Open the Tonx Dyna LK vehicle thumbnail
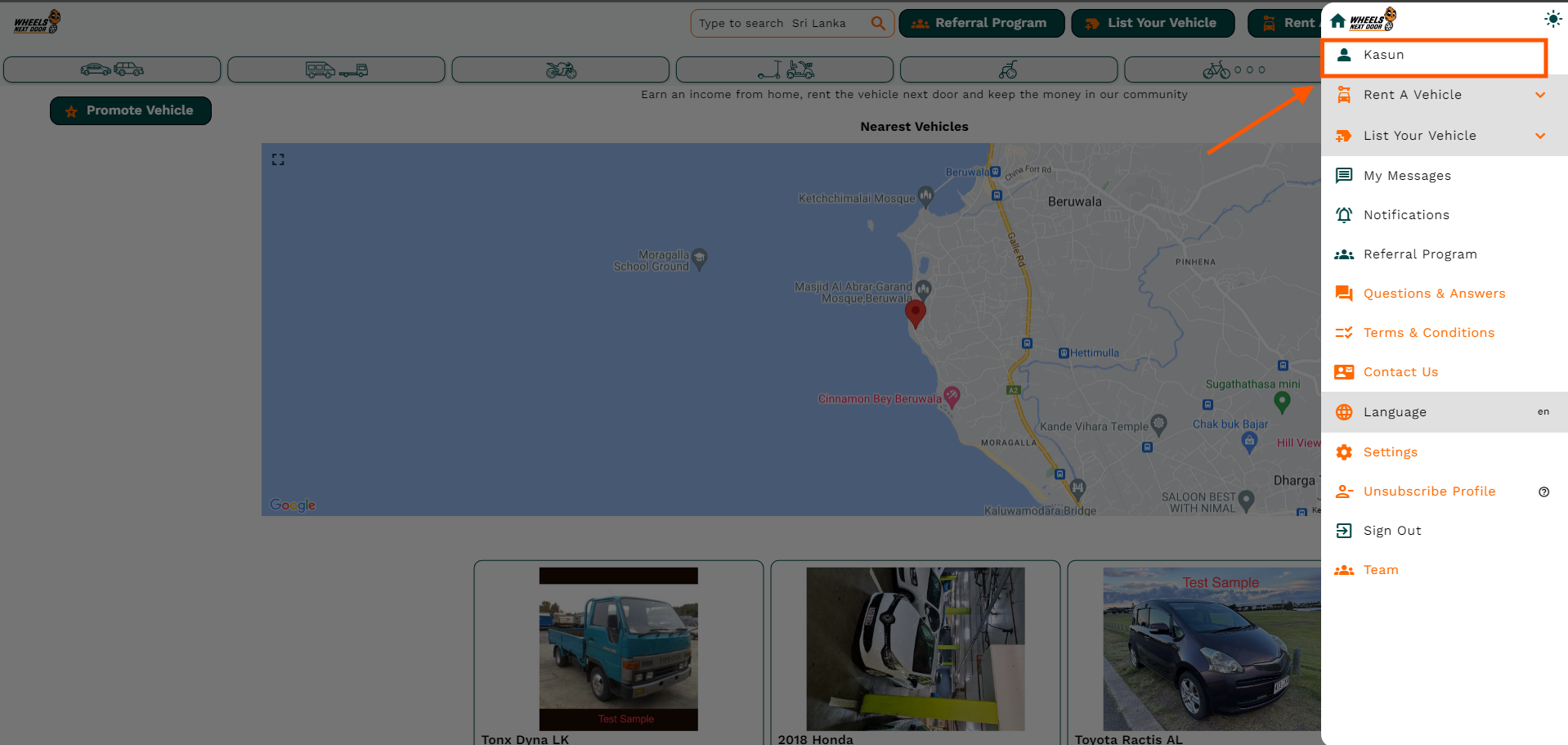Viewport: 1568px width, 745px height. 618,649
